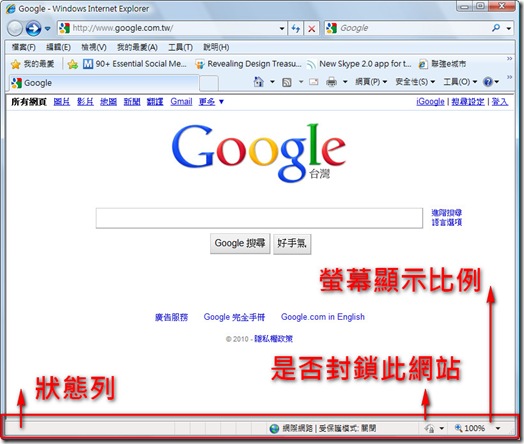Click the Home icon in command bar
Screen dimensions: 524x444
pyautogui.click(x=259, y=82)
